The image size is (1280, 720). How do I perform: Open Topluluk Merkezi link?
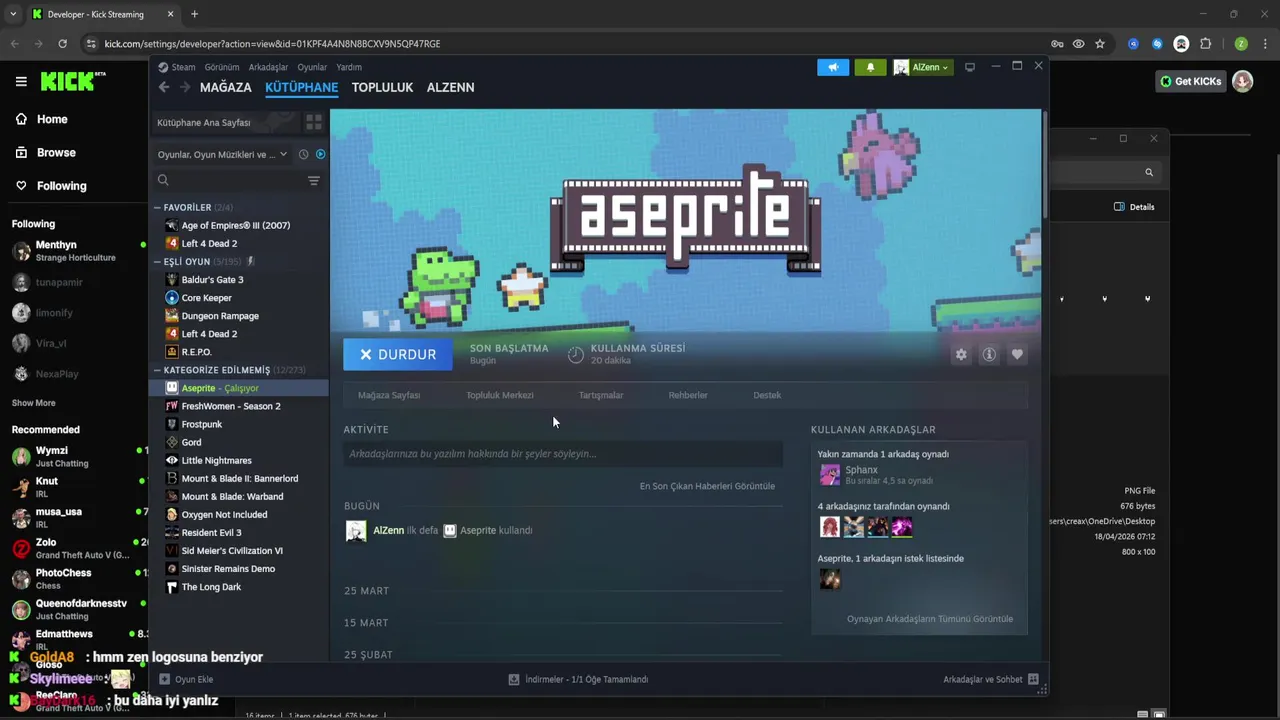click(x=500, y=395)
